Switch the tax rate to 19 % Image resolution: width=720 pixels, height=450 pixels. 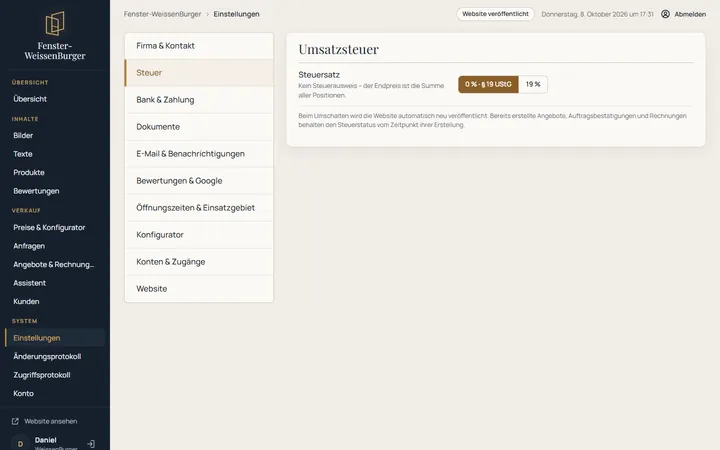pos(533,84)
